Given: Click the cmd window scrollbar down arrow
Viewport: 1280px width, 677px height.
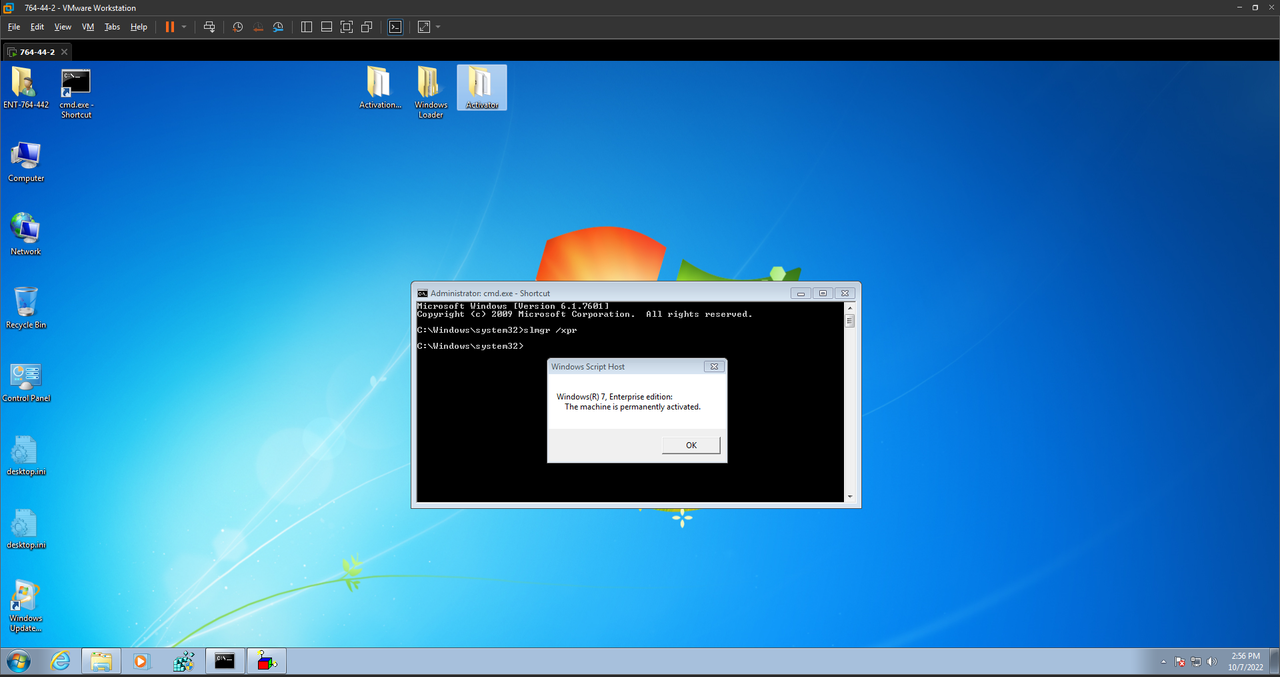Looking at the screenshot, I should 850,496.
